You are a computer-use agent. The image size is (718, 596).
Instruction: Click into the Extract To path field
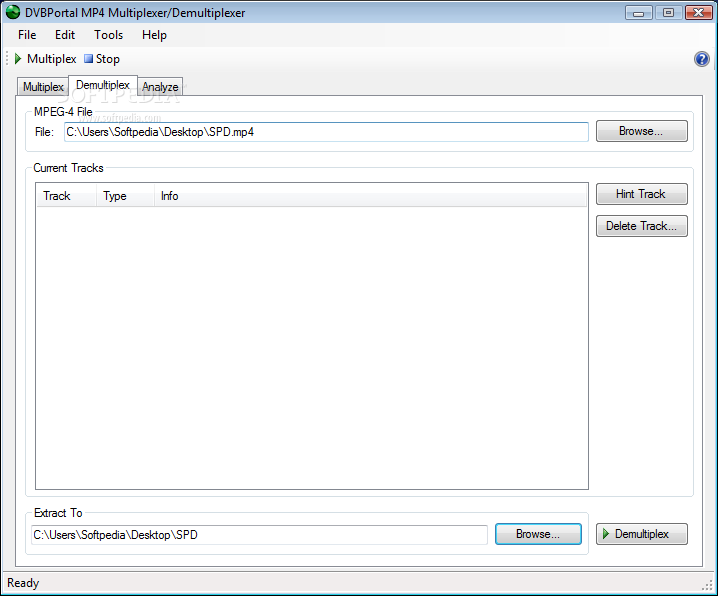[259, 535]
